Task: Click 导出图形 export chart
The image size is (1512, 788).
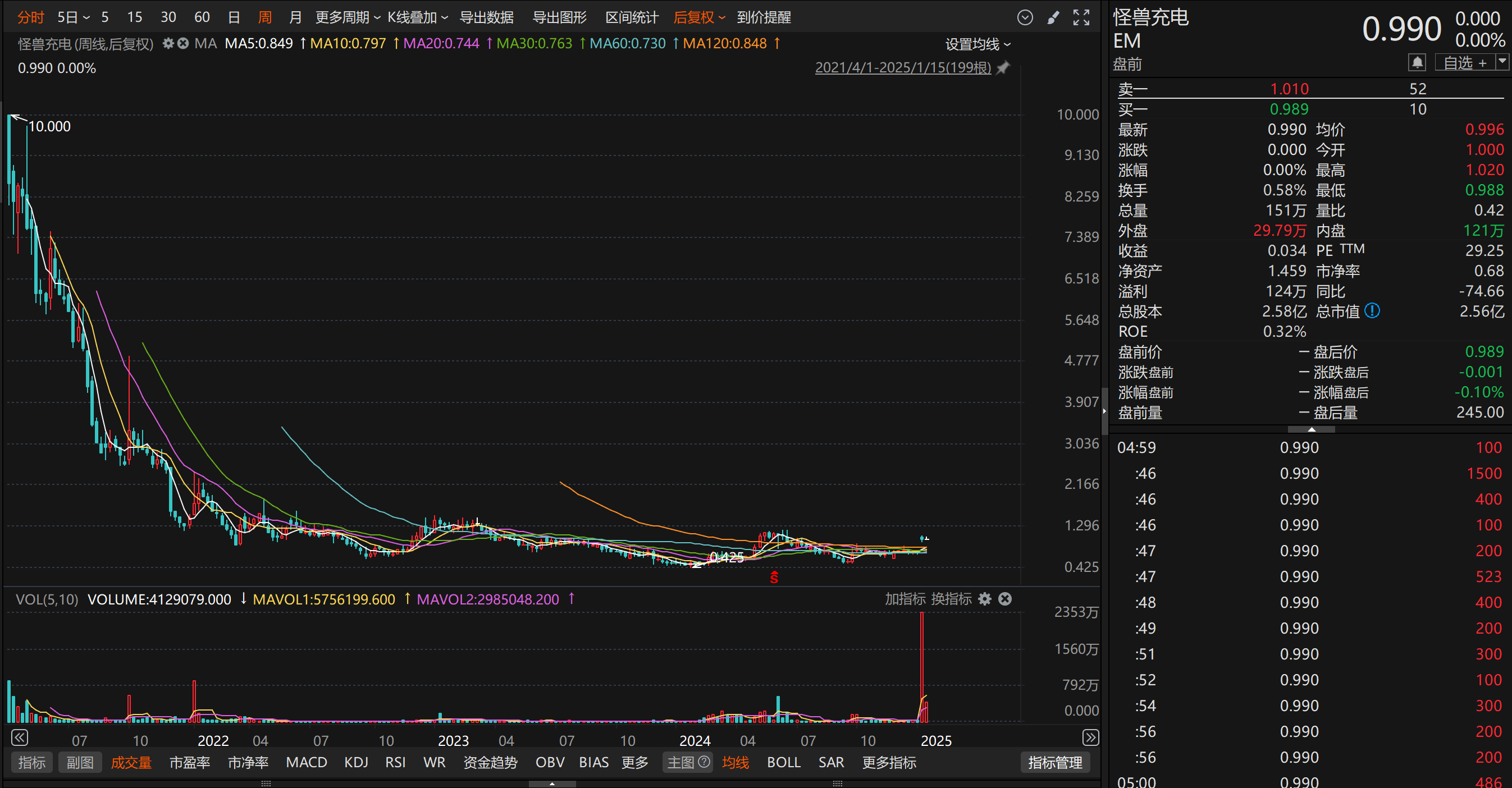Action: (559, 17)
